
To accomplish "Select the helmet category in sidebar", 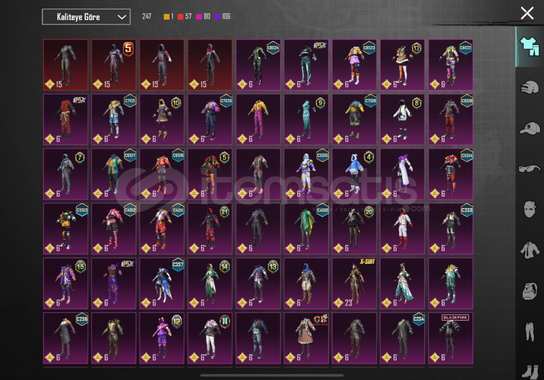I will tap(529, 87).
